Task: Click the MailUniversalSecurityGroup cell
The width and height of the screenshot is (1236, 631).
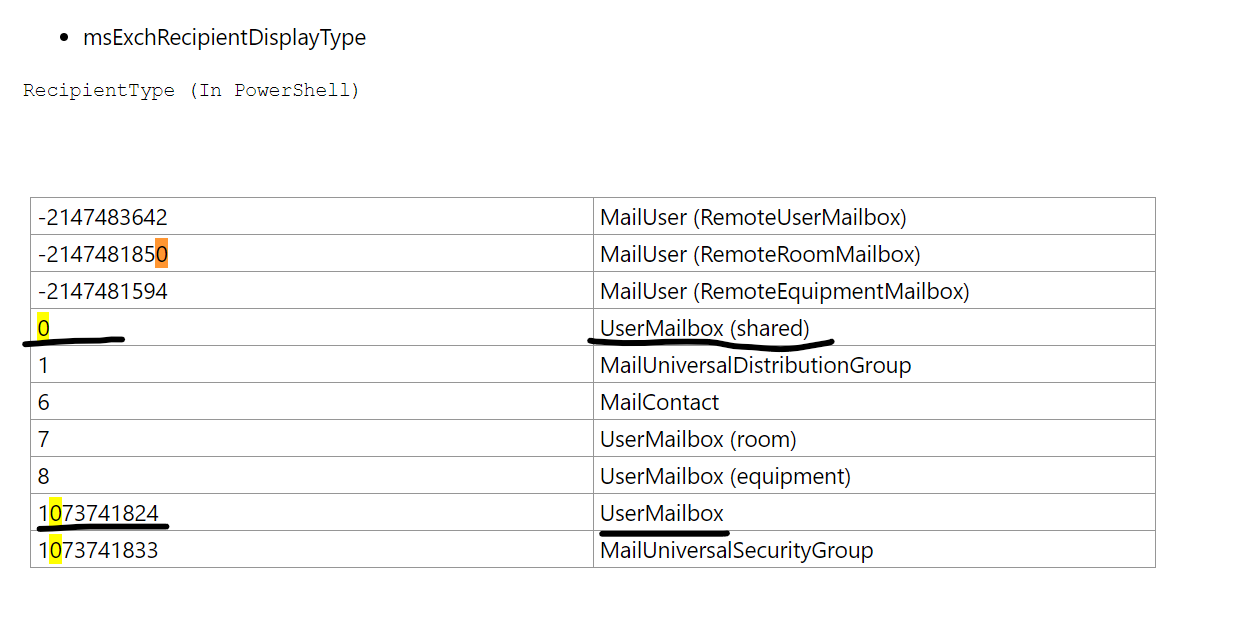Action: coord(874,550)
